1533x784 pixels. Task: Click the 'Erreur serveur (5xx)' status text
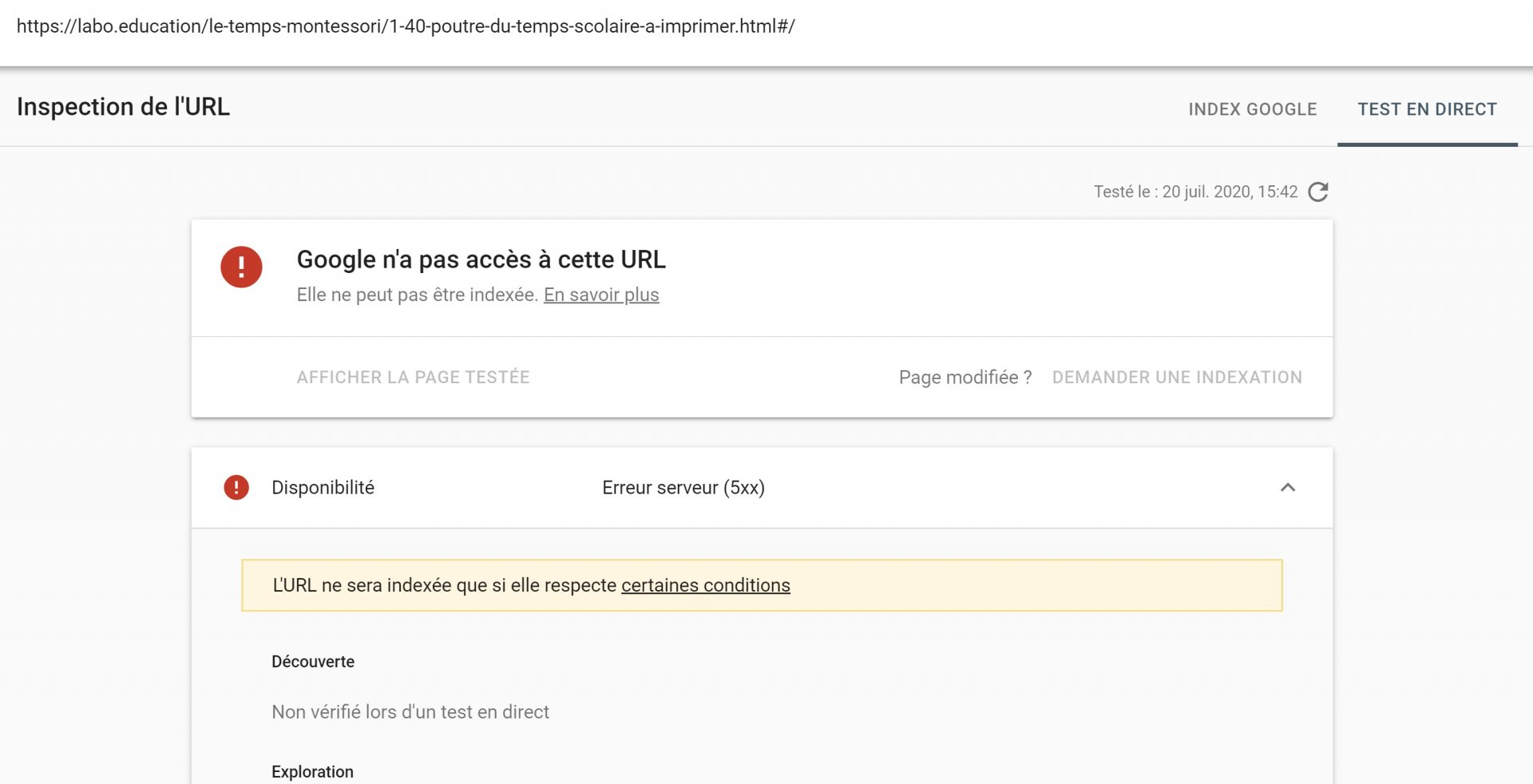click(x=683, y=488)
